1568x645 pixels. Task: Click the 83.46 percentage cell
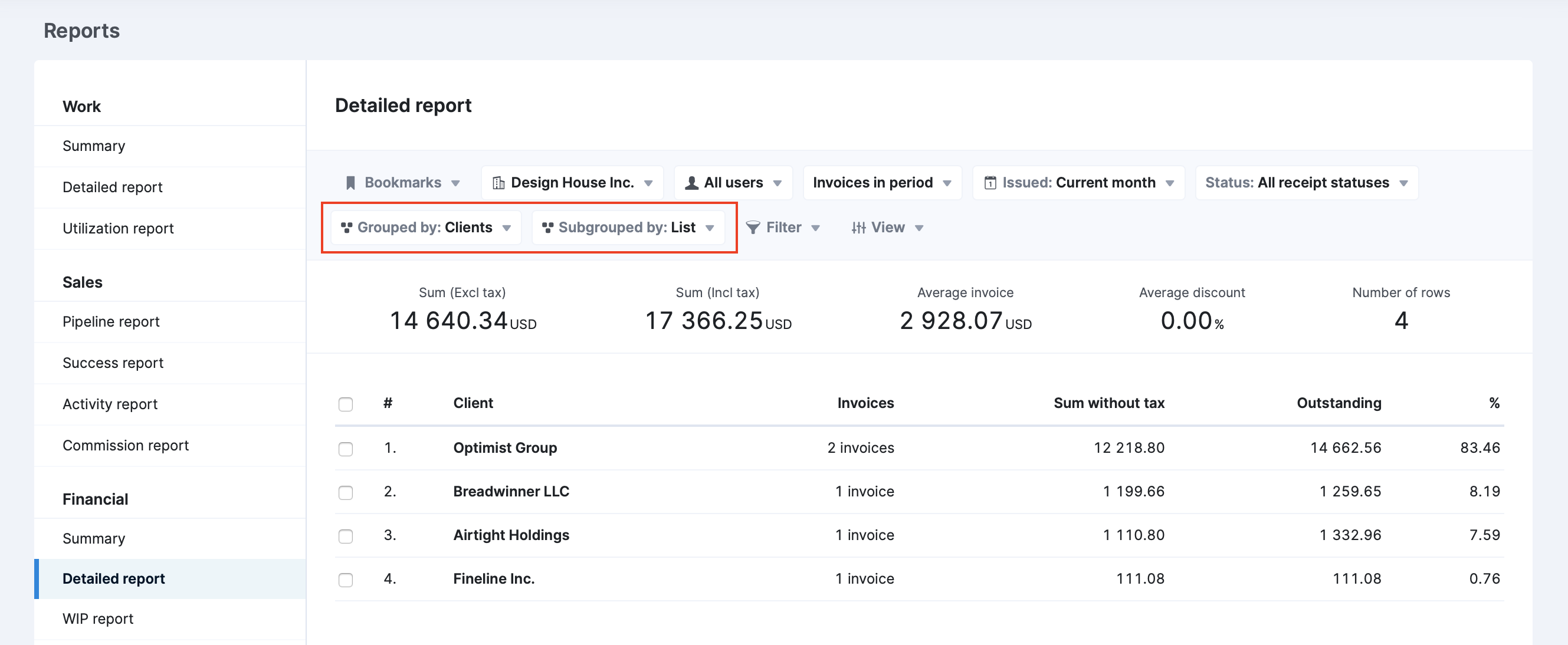tap(1480, 449)
